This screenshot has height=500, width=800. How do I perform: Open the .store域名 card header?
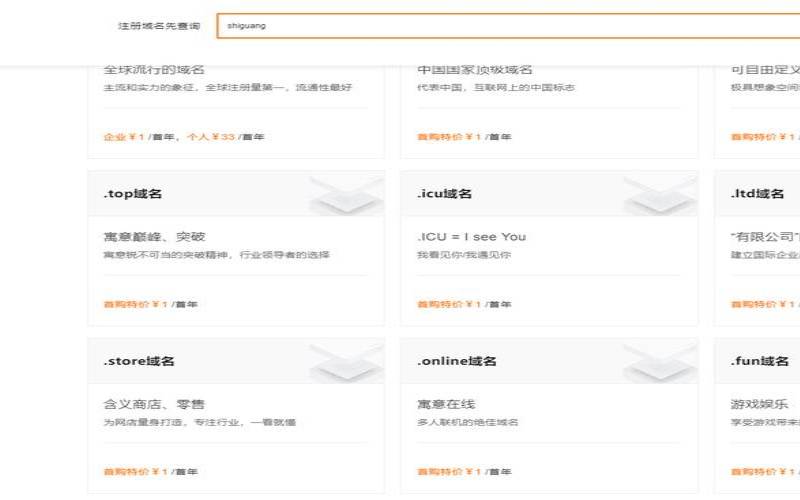(x=236, y=361)
